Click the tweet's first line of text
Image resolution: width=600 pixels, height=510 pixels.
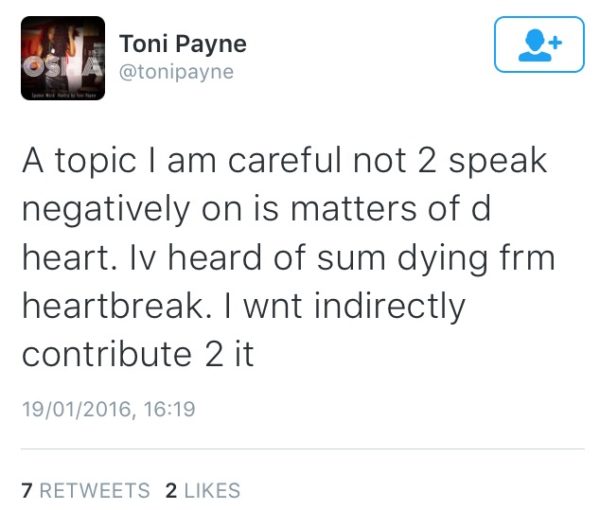pyautogui.click(x=284, y=161)
